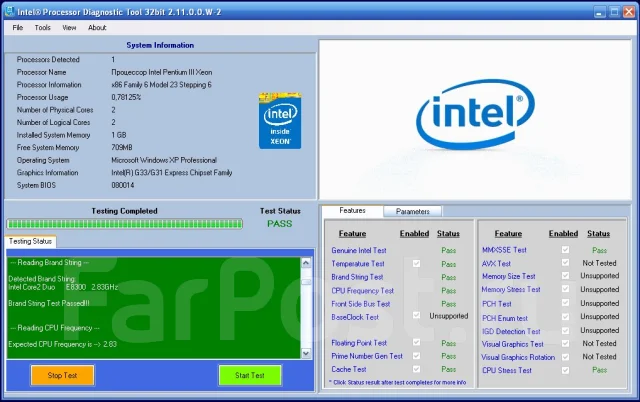
Task: Click the 'Brand String Test Passed!!!' log line
Action: tap(49, 303)
